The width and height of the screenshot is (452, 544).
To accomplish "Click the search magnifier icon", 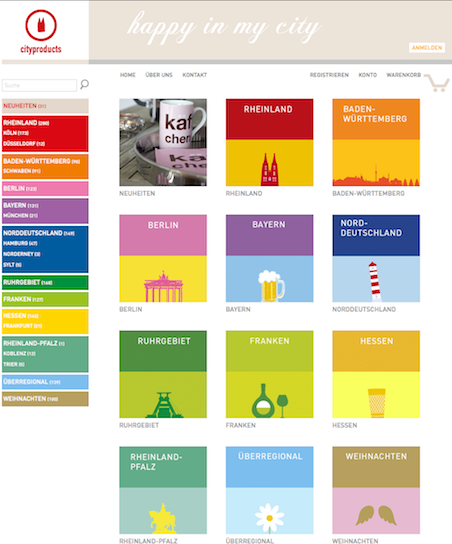I will point(84,84).
